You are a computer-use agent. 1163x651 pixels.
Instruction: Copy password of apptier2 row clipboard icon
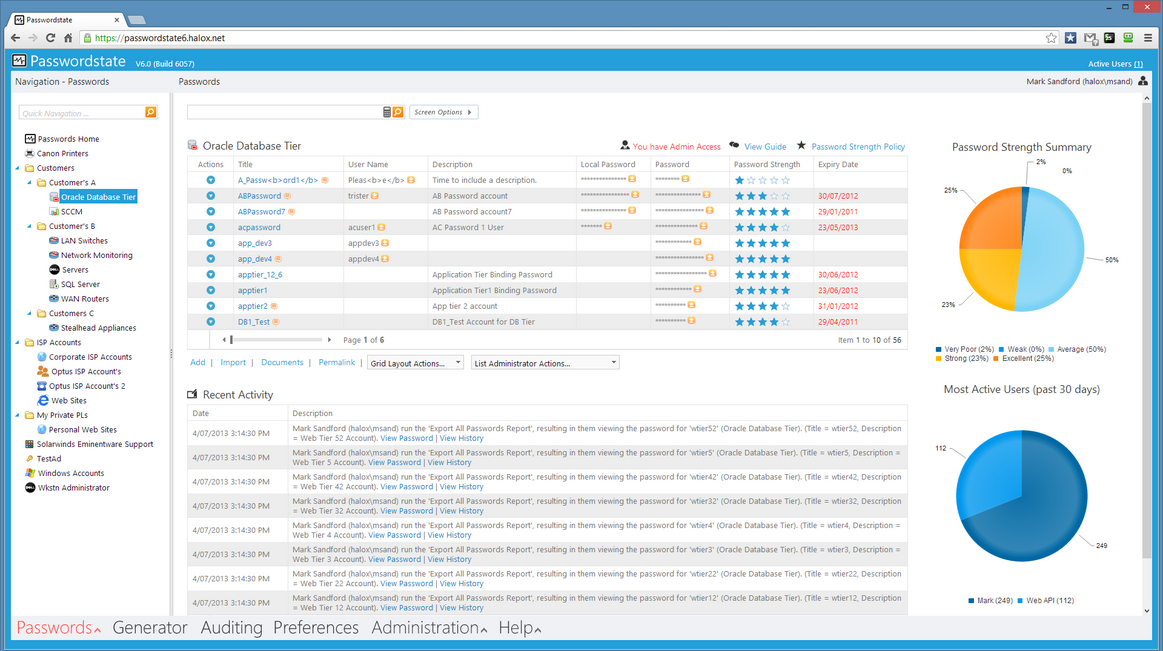pyautogui.click(x=691, y=305)
